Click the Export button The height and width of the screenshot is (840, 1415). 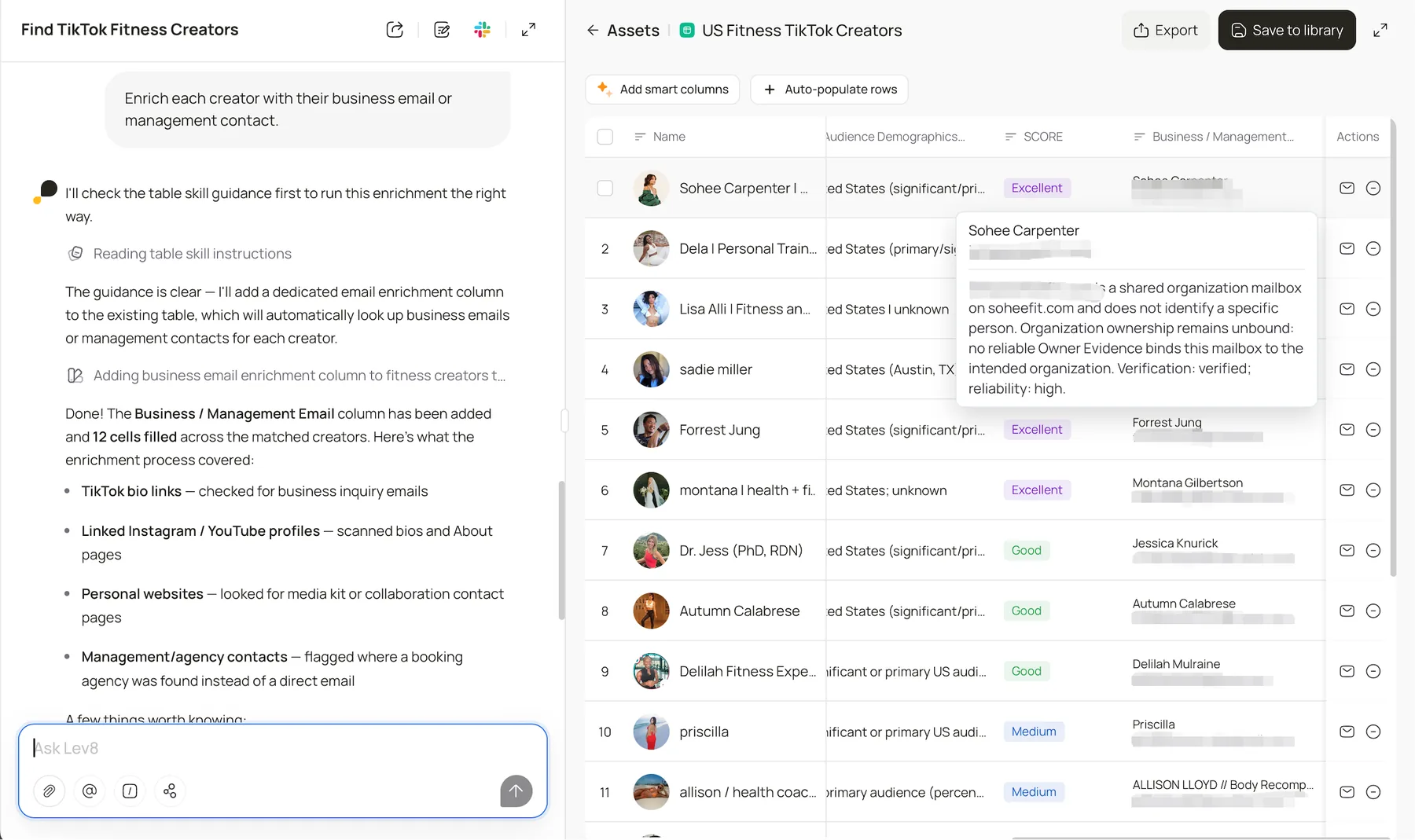(1166, 30)
